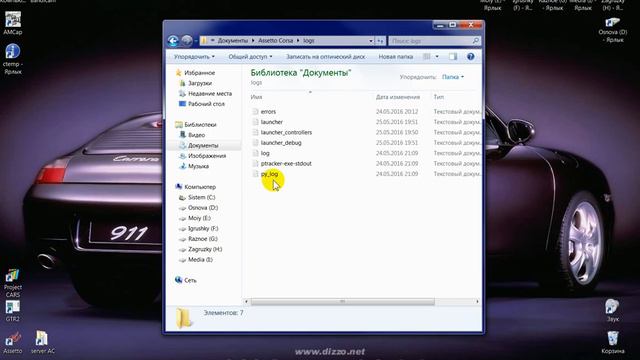
Task: Go back with the Explorer back arrow
Action: click(x=173, y=40)
